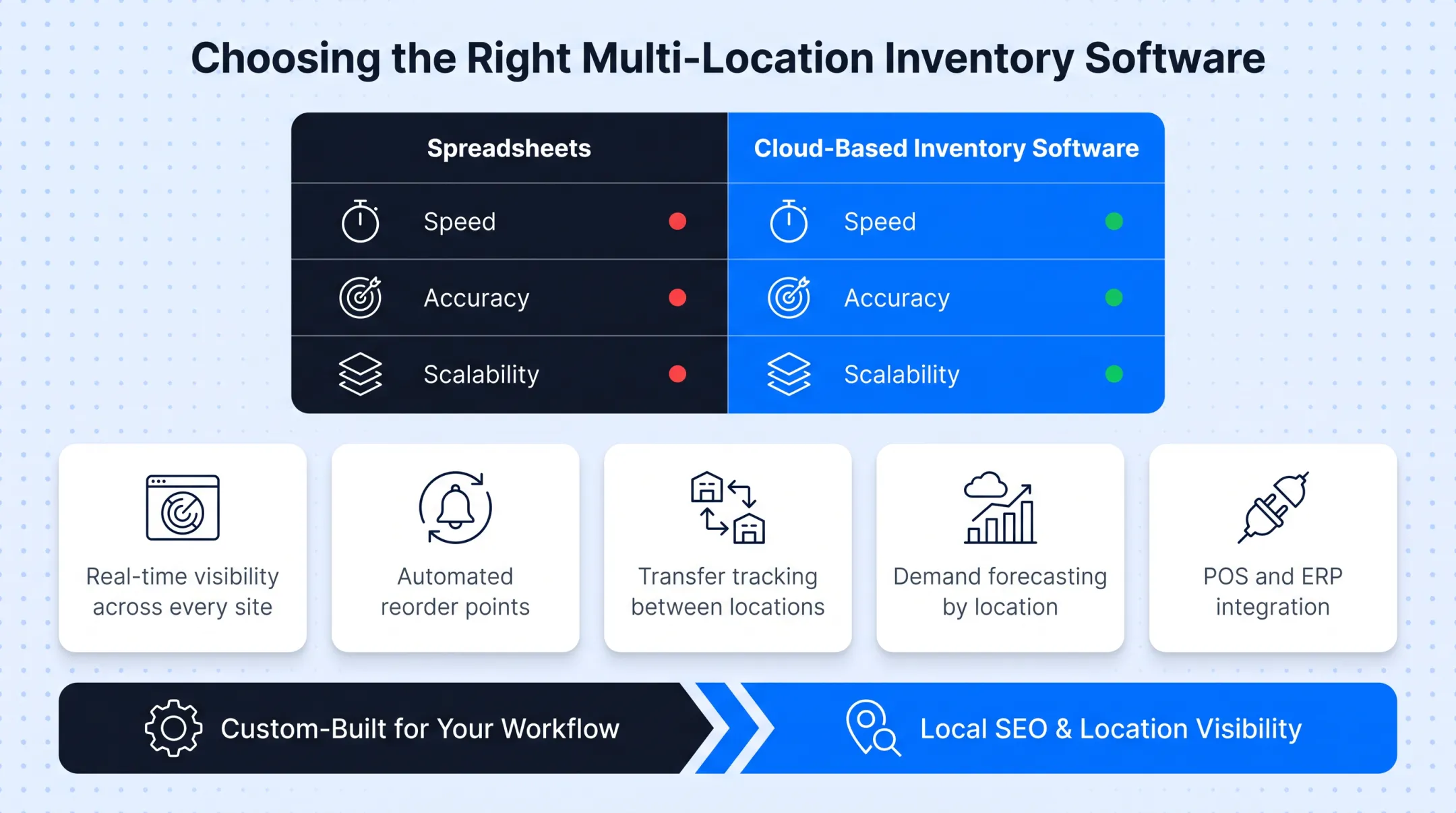1456x813 pixels.
Task: Click the Accuracy label in the Spreadsheets column
Action: click(x=477, y=298)
